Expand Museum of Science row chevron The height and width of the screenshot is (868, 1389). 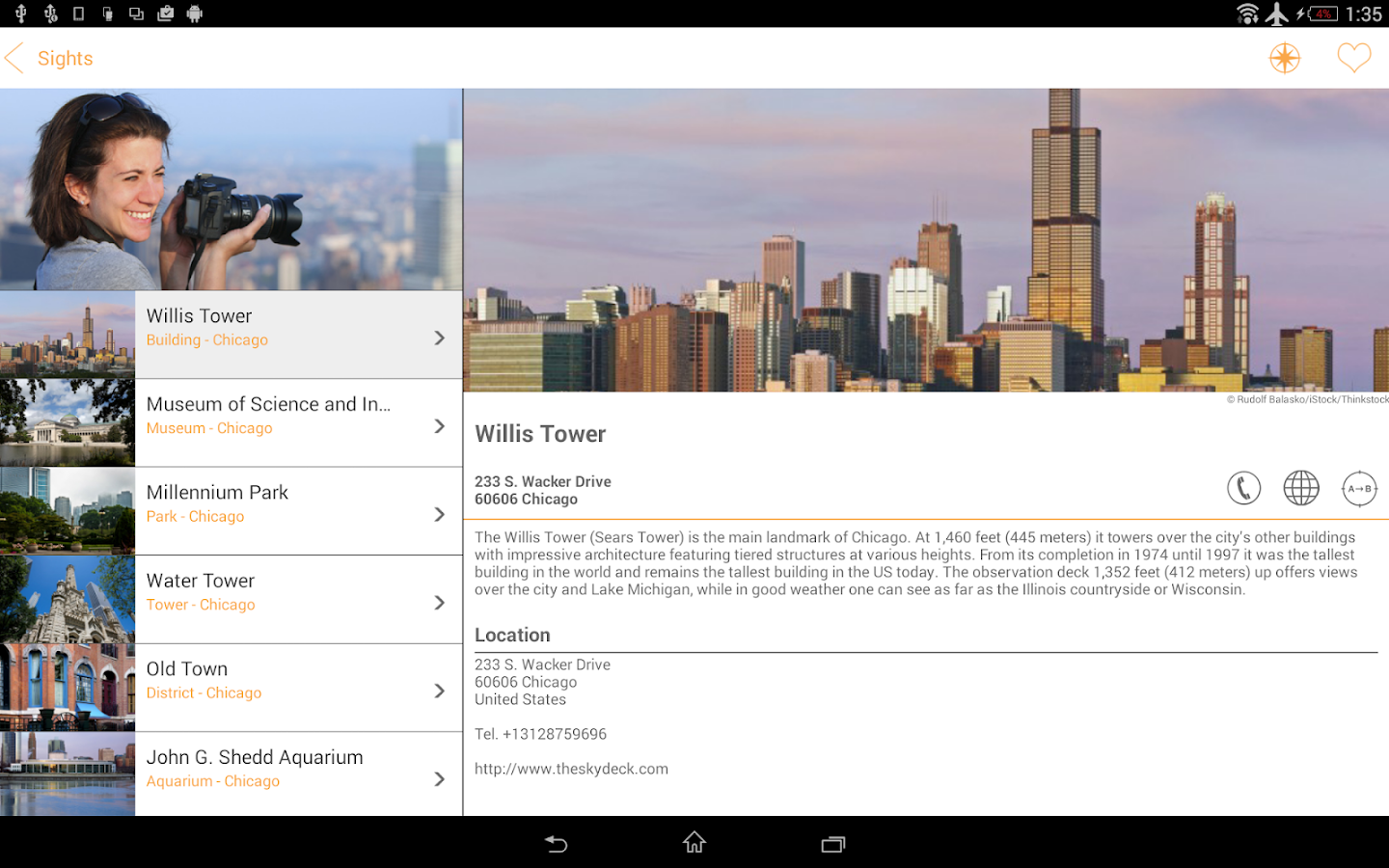click(x=439, y=426)
